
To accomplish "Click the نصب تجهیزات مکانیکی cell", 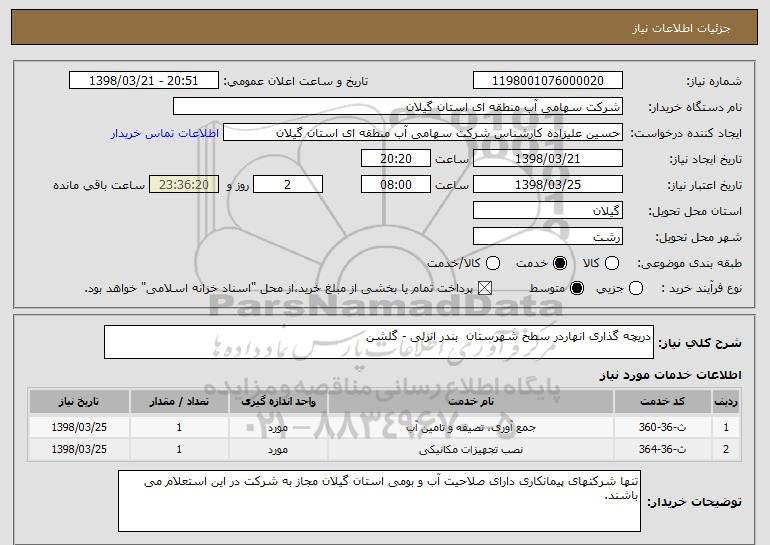I will pos(471,449).
